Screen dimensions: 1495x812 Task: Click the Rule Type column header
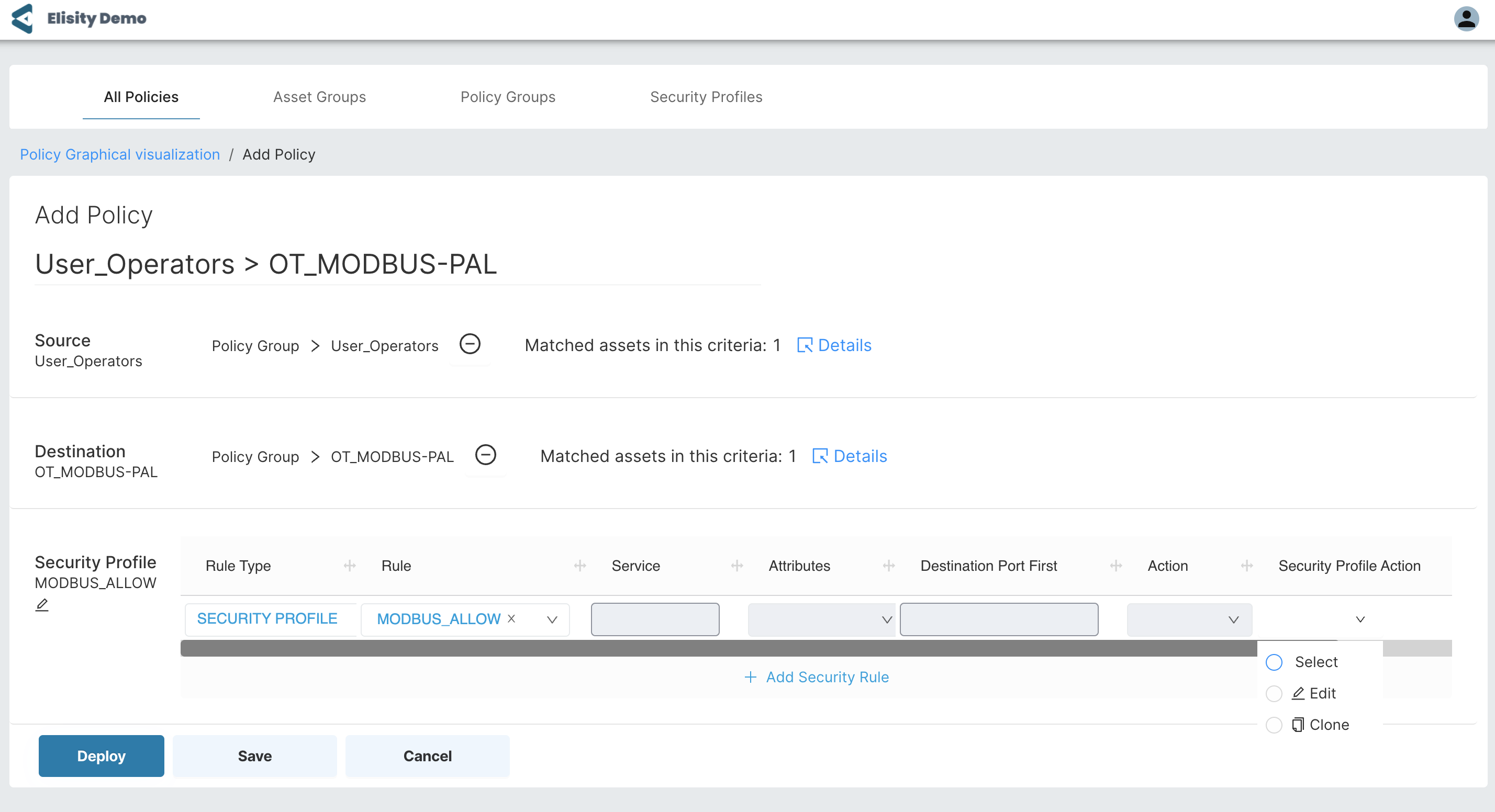pyautogui.click(x=238, y=566)
